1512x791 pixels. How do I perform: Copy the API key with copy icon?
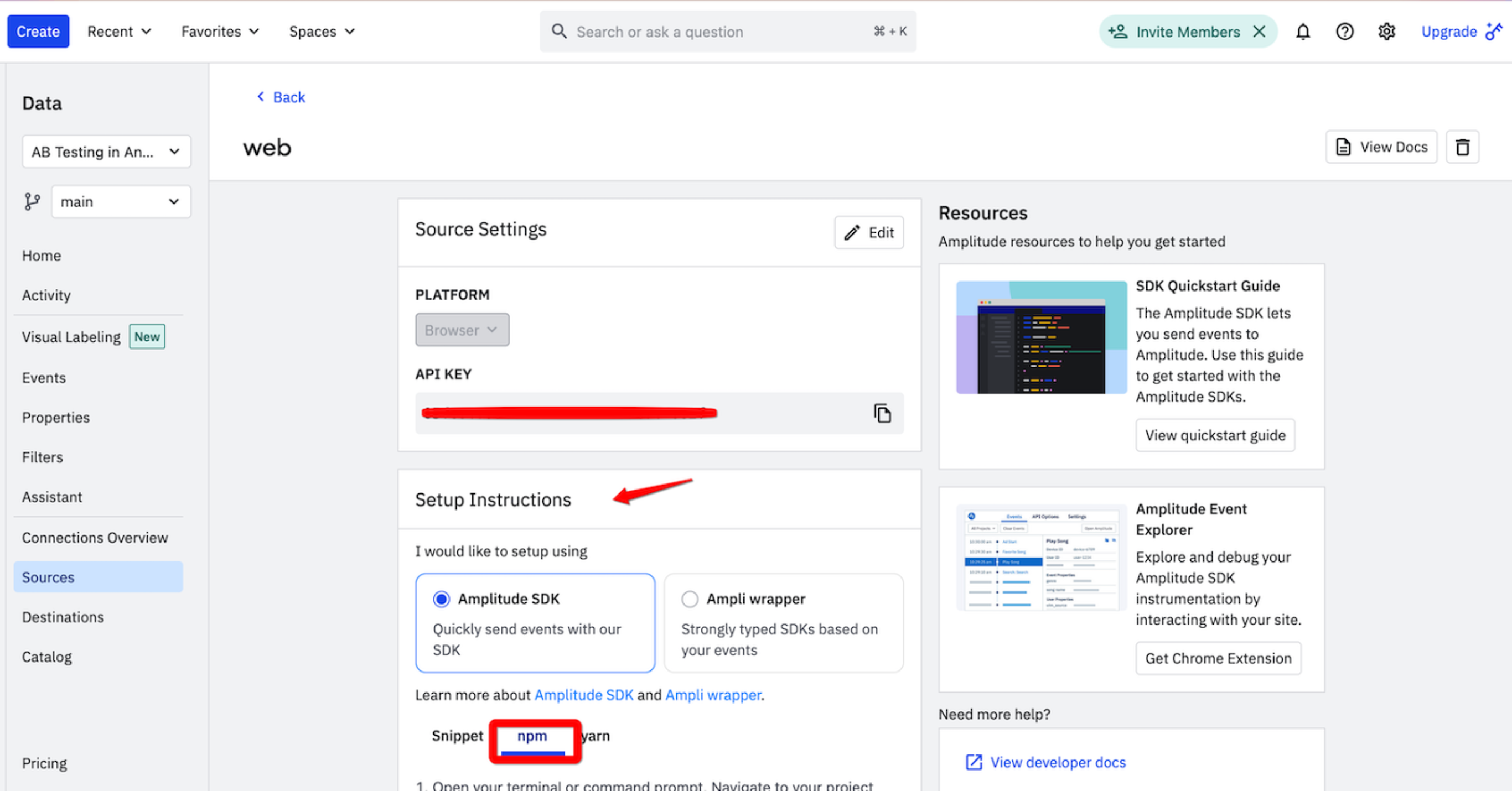(x=882, y=413)
